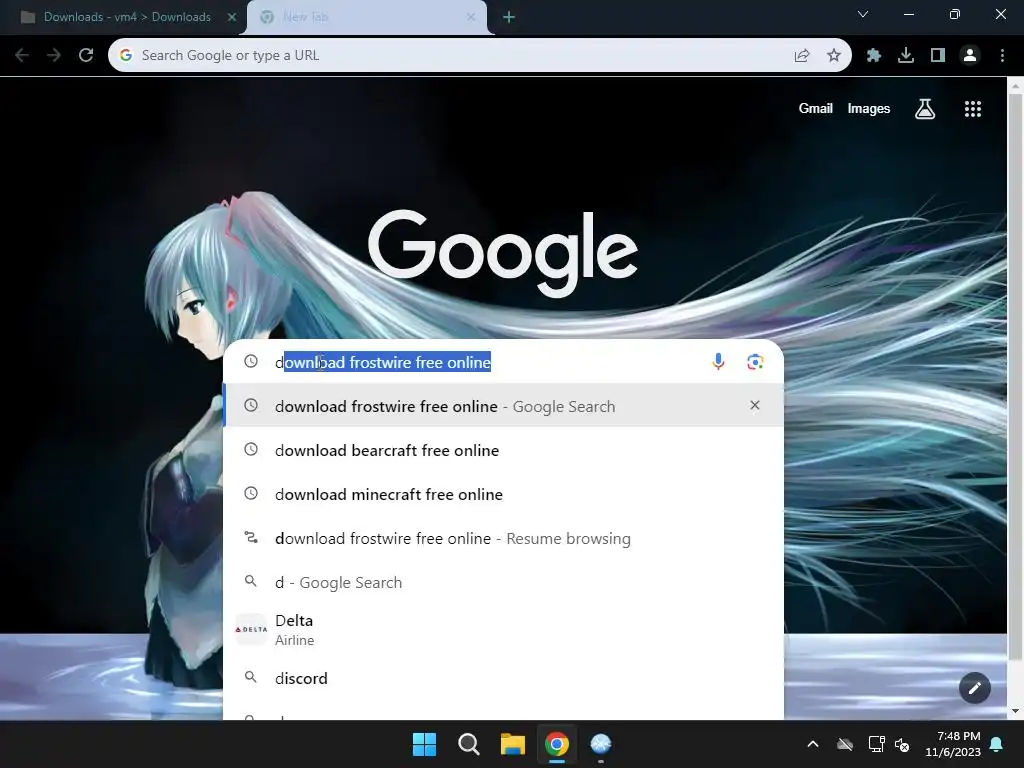Select the d - Google Search suggestion
Viewport: 1024px width, 768px height.
point(504,583)
